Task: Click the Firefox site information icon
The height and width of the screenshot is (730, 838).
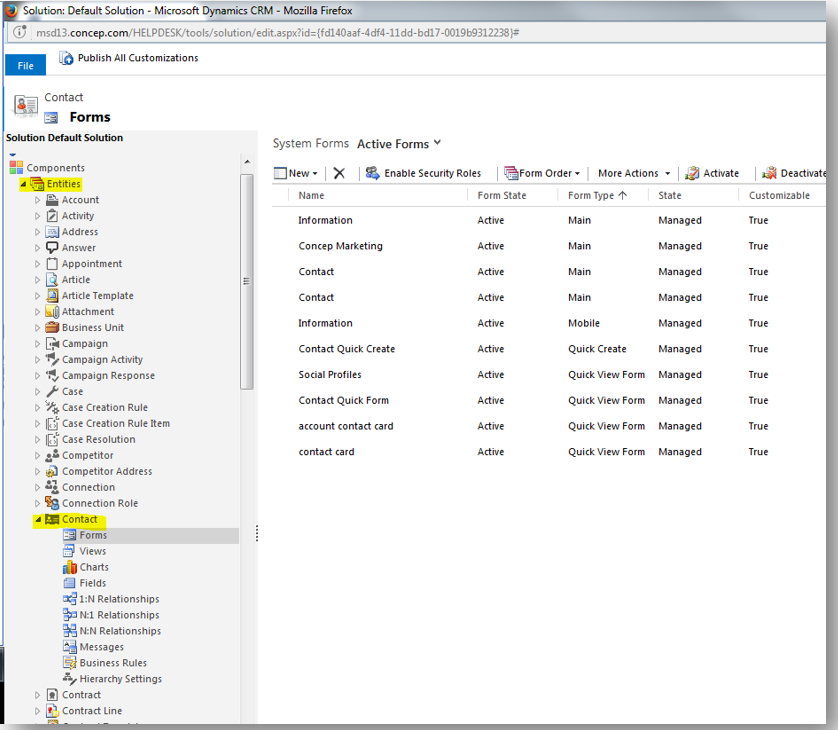Action: pos(20,33)
